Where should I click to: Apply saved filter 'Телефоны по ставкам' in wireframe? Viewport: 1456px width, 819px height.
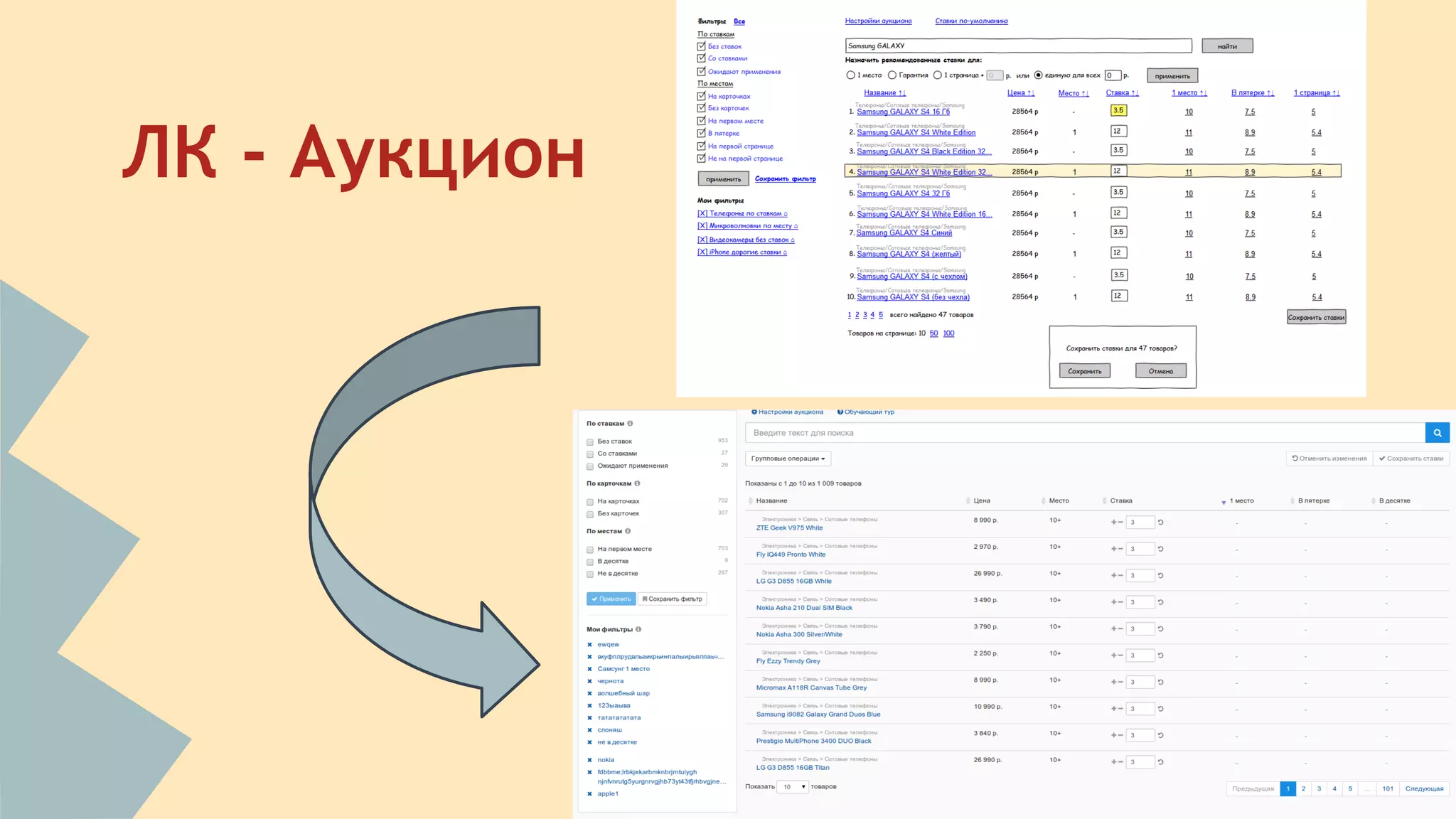point(745,213)
